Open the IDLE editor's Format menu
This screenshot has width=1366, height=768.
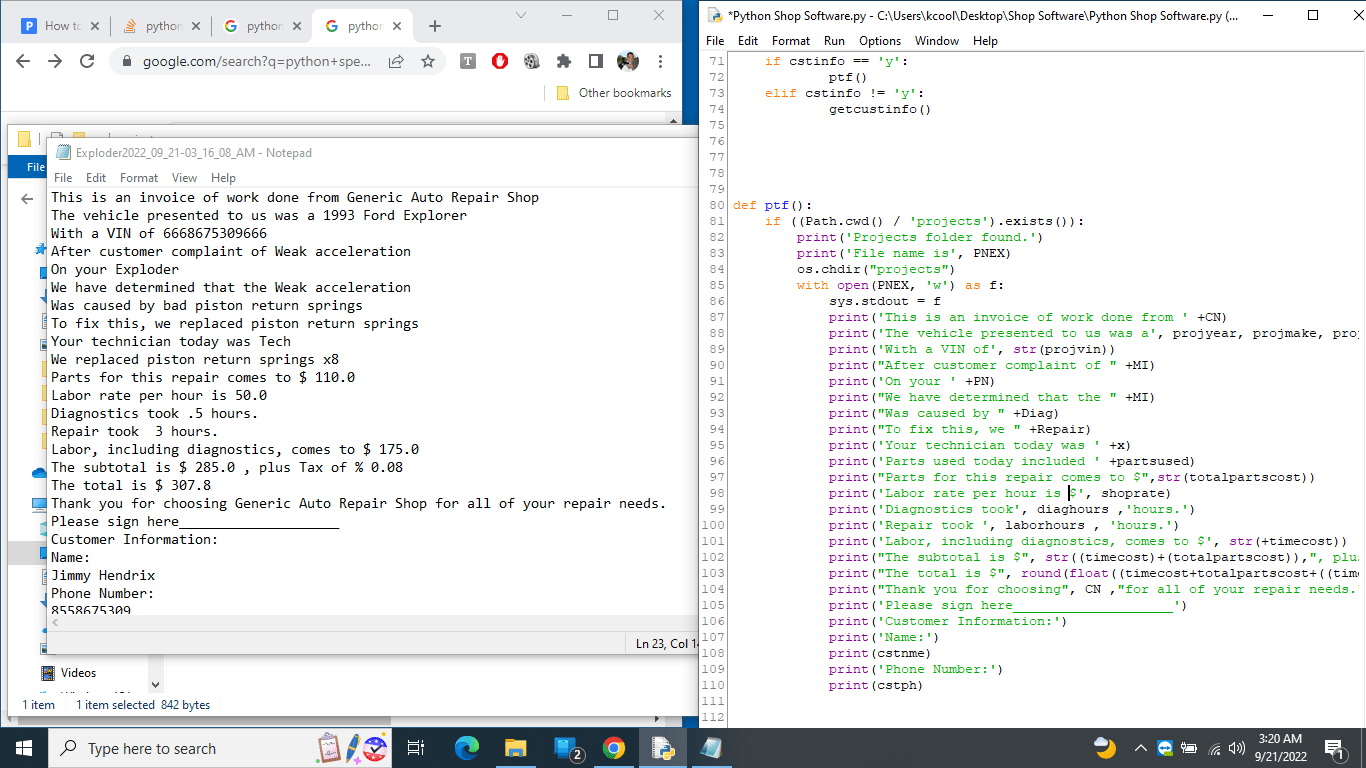coord(791,41)
